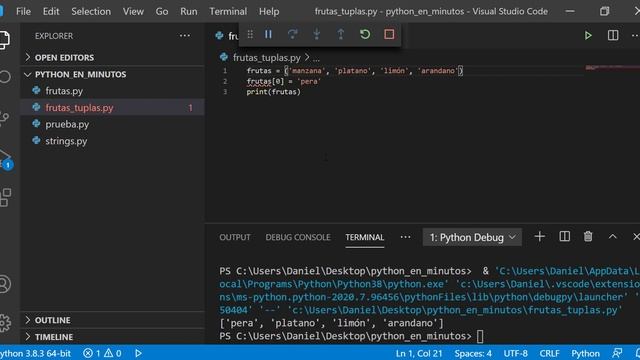Maximize panel with up chevron

click(x=612, y=237)
